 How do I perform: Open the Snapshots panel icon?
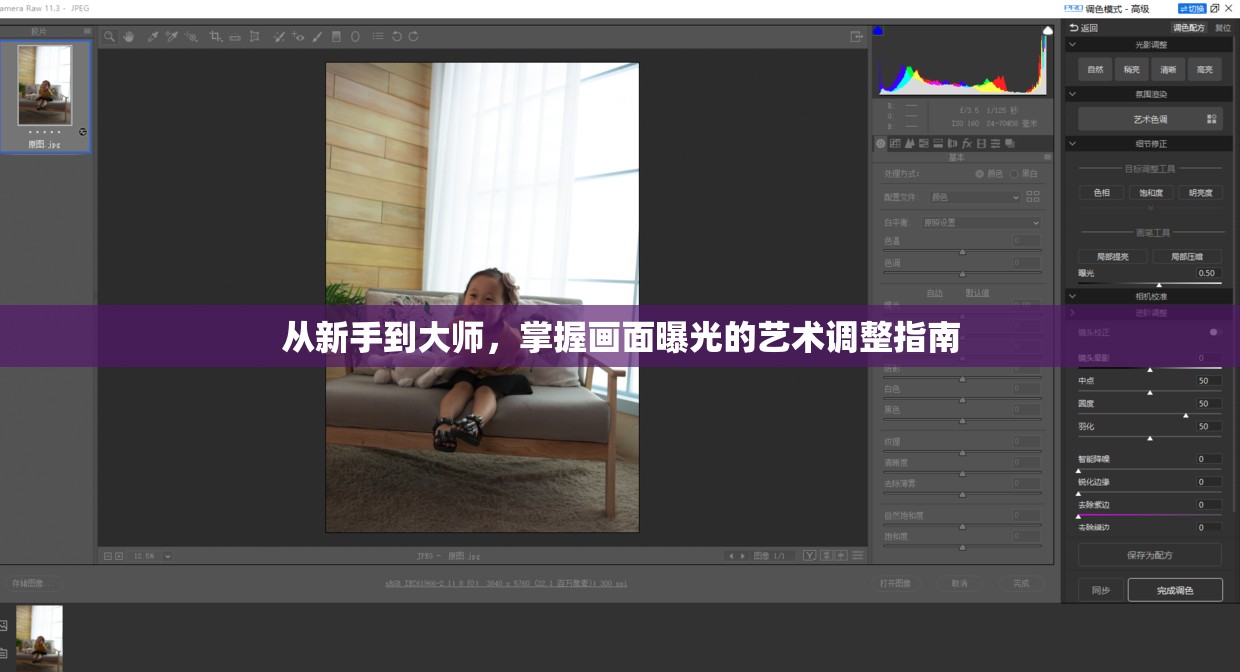(x=1010, y=144)
